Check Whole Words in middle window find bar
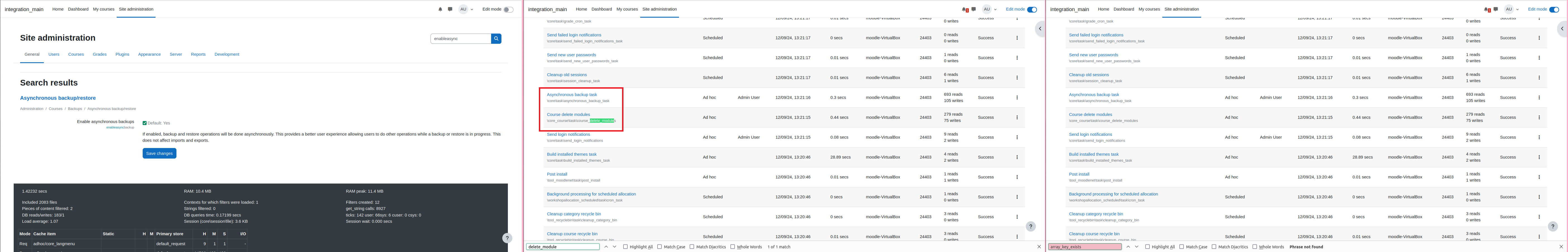Viewport: 1568px width, 252px height. [732, 246]
